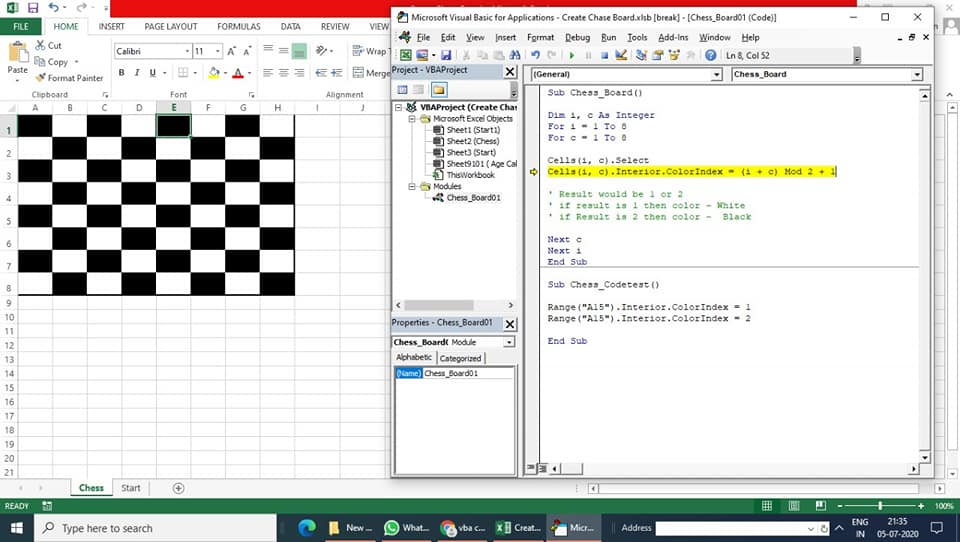Toggle Bold formatting in Excel ribbon
This screenshot has width=960, height=542.
click(x=121, y=73)
